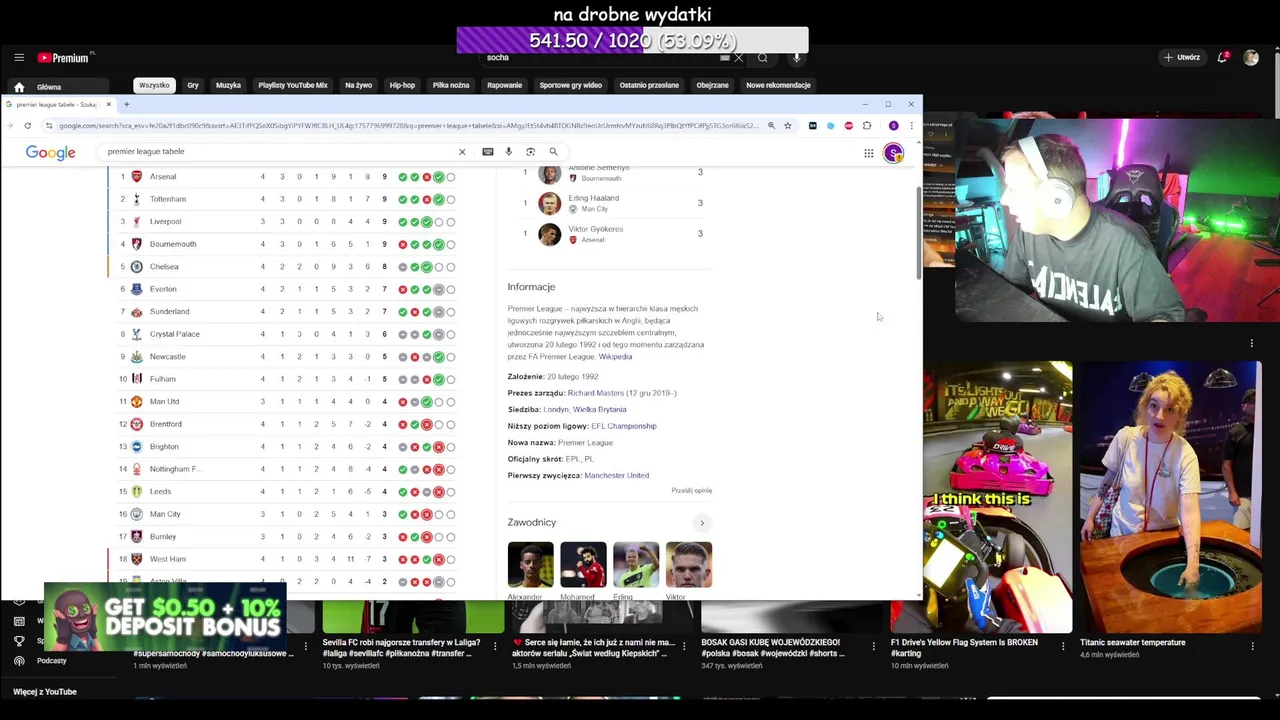Screen dimensions: 1280x720
Task: Click Google search box 'premier league tabele'
Action: pos(280,152)
